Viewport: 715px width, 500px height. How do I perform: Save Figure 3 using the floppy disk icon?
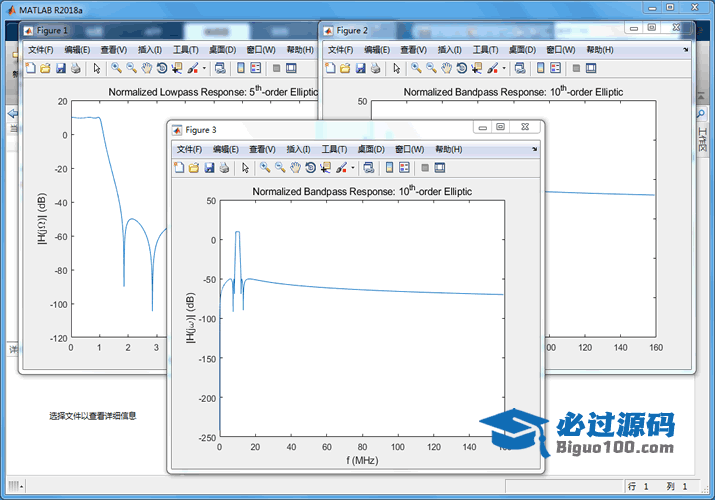[x=209, y=168]
